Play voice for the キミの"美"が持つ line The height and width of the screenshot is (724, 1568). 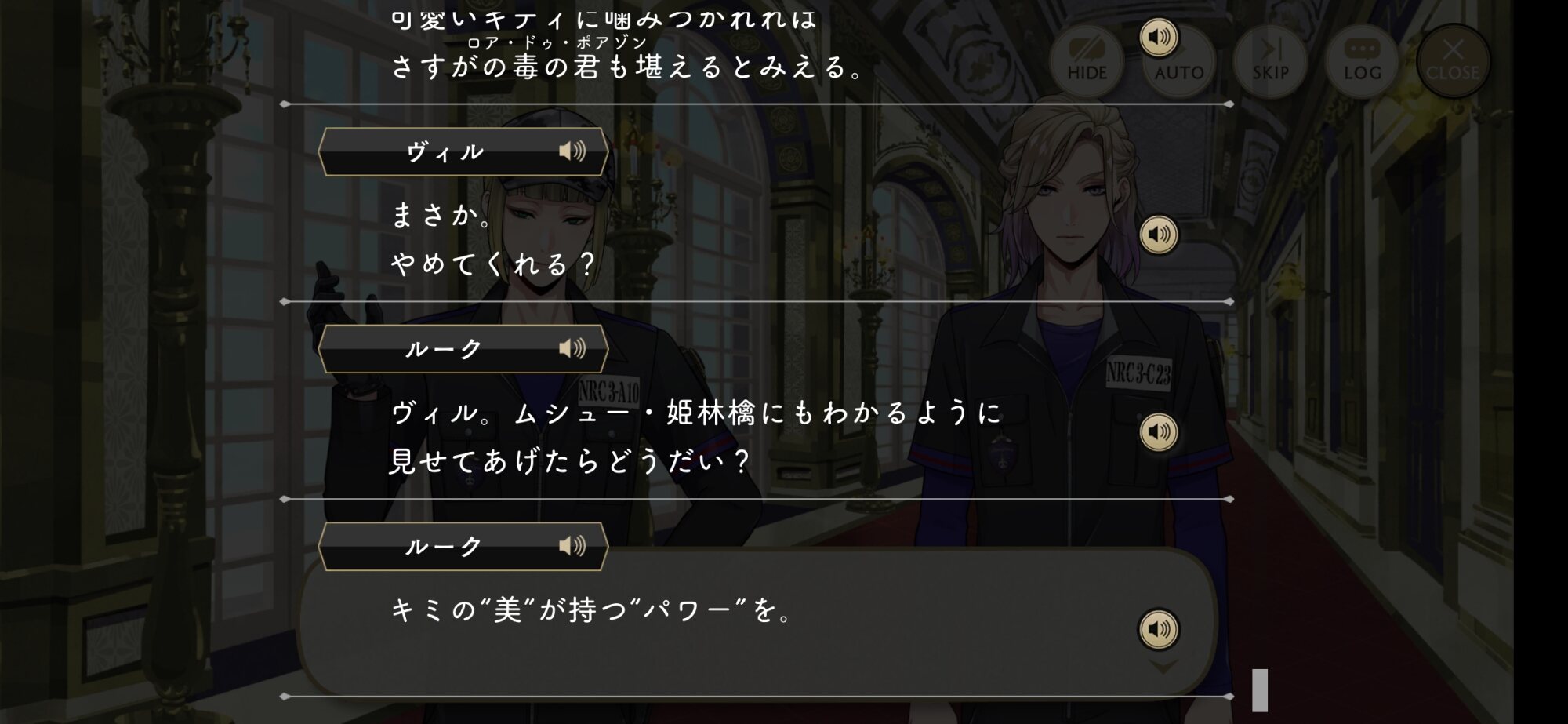click(1159, 629)
